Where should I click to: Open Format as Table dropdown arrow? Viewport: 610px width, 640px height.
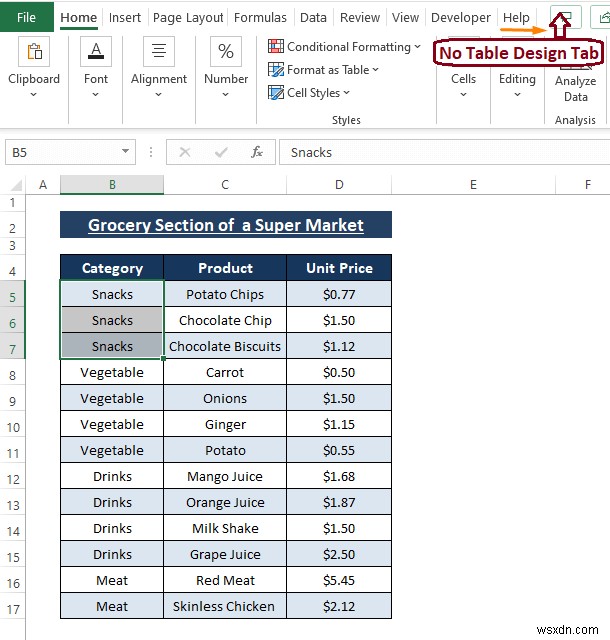point(375,70)
